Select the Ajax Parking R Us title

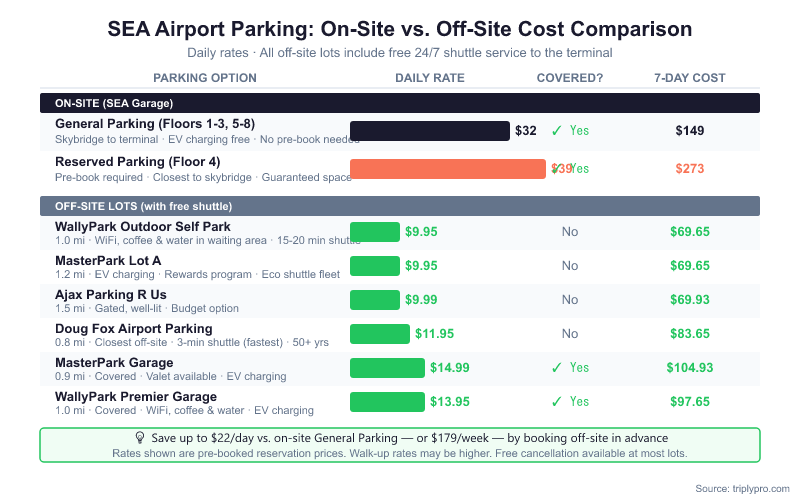click(110, 294)
